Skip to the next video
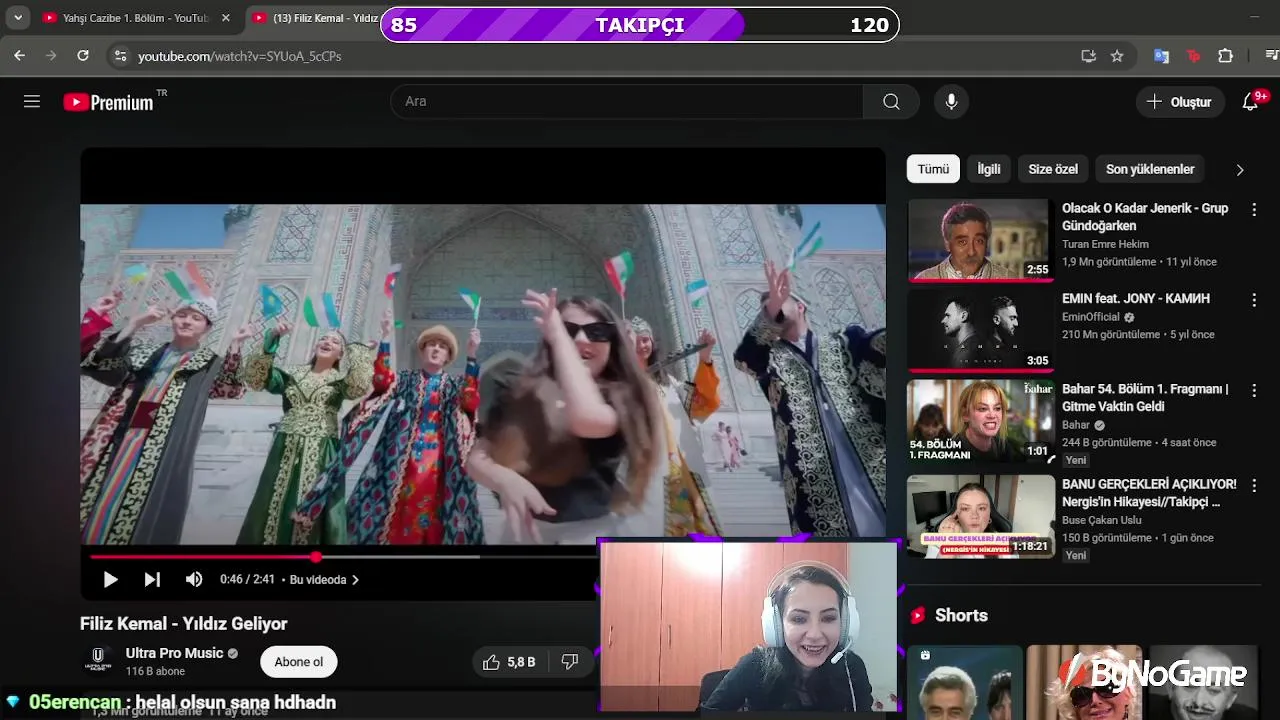1280x720 pixels. click(152, 579)
